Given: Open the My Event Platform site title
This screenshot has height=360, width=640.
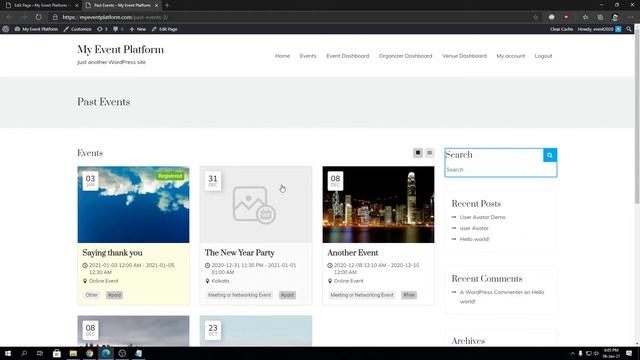Looking at the screenshot, I should coord(120,50).
